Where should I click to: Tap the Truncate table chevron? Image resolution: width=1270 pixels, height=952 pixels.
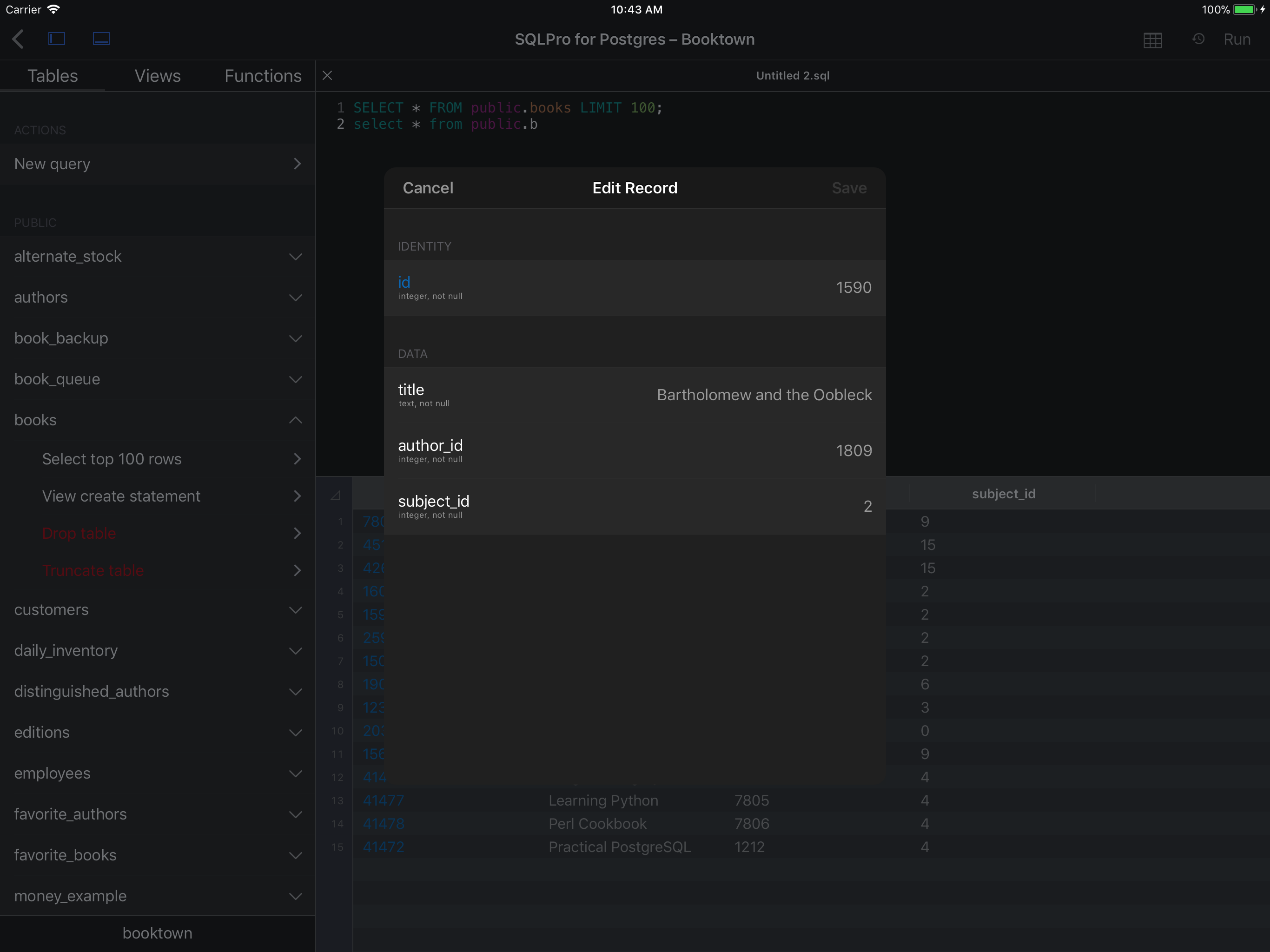pyautogui.click(x=297, y=571)
